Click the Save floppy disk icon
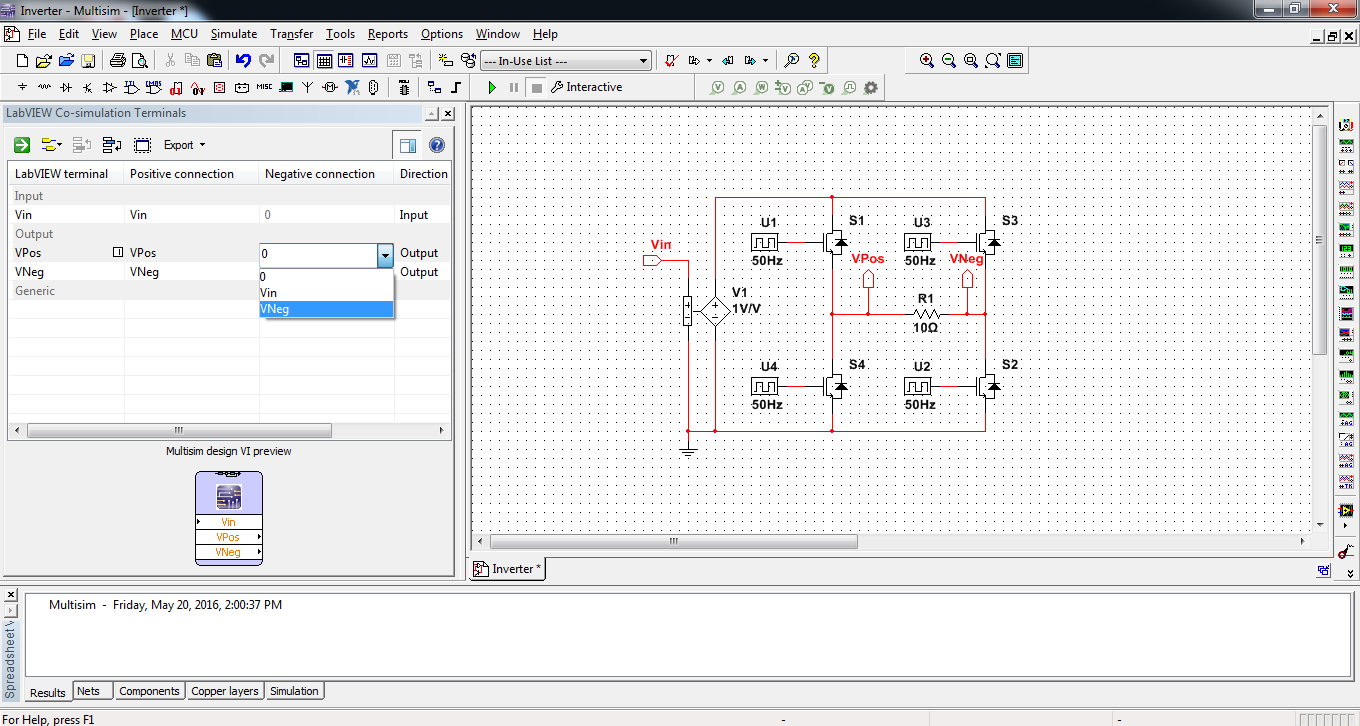The height and width of the screenshot is (726, 1360). 88,61
